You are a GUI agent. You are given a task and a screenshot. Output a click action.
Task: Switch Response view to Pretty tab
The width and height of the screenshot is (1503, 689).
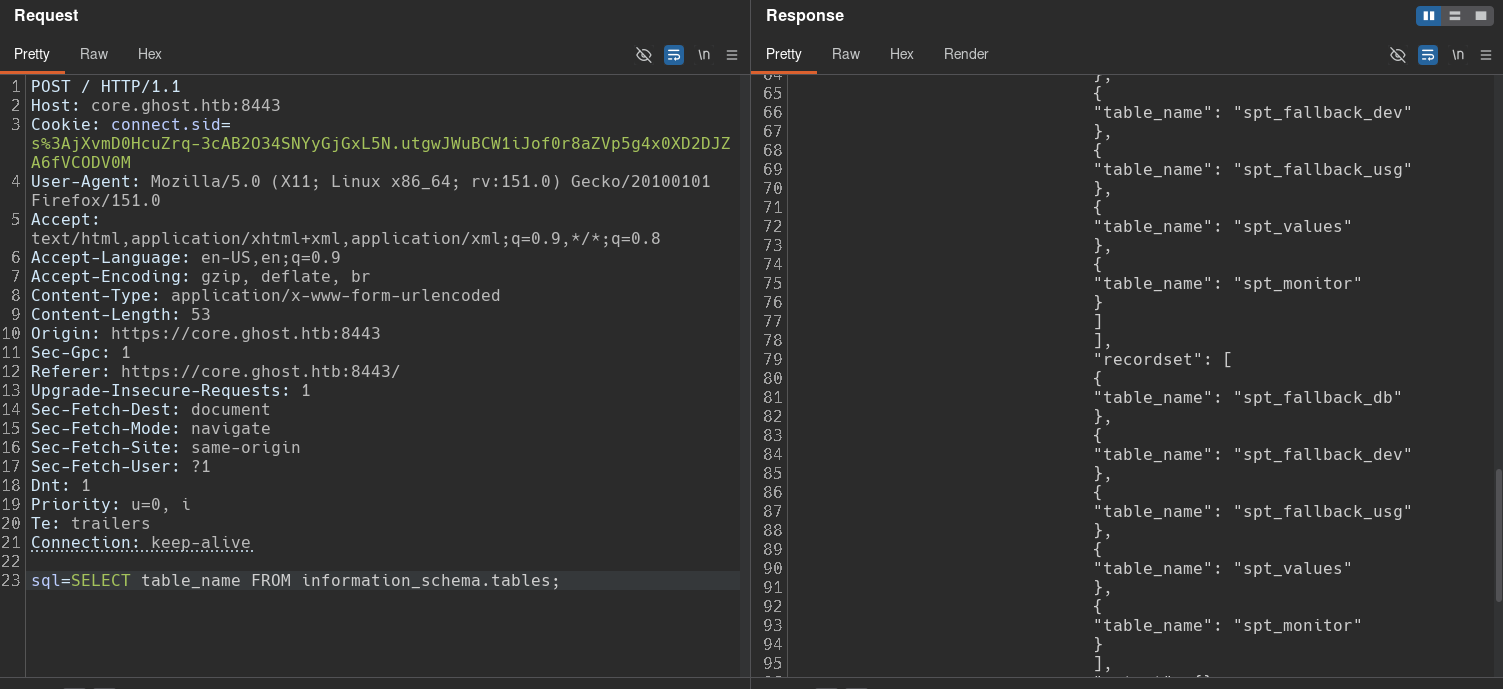coord(784,54)
